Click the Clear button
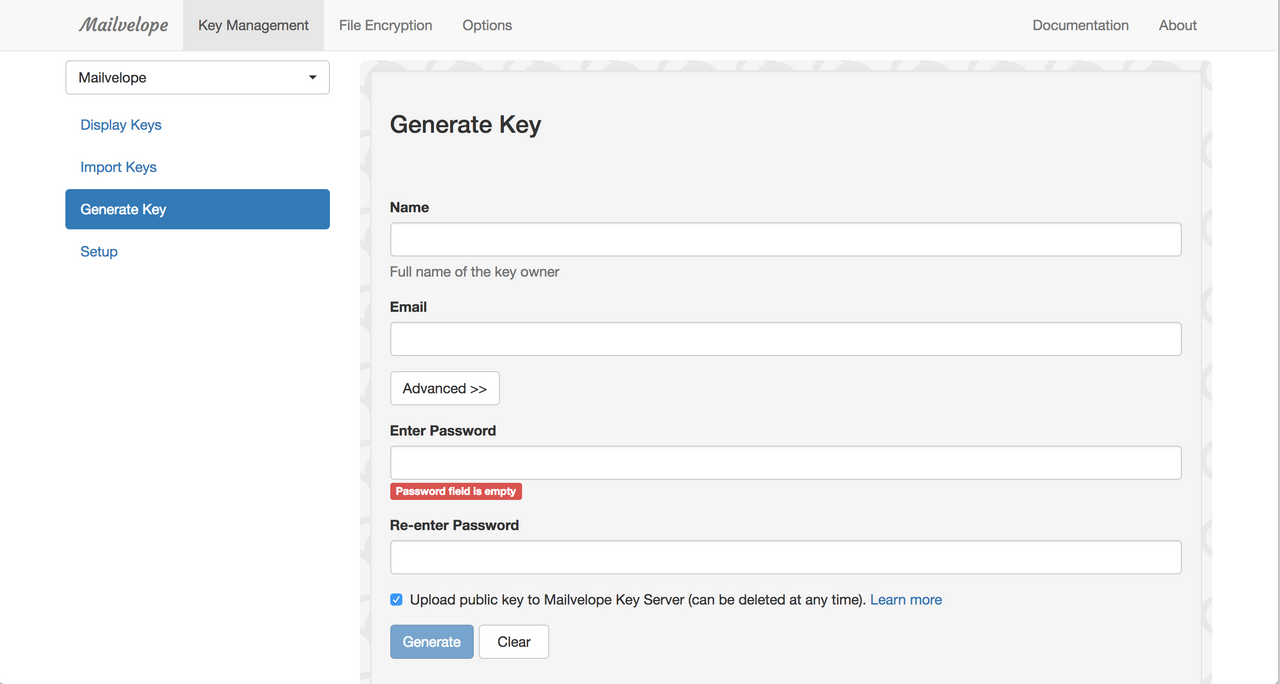Screen dimensions: 1280x684 [x=513, y=641]
